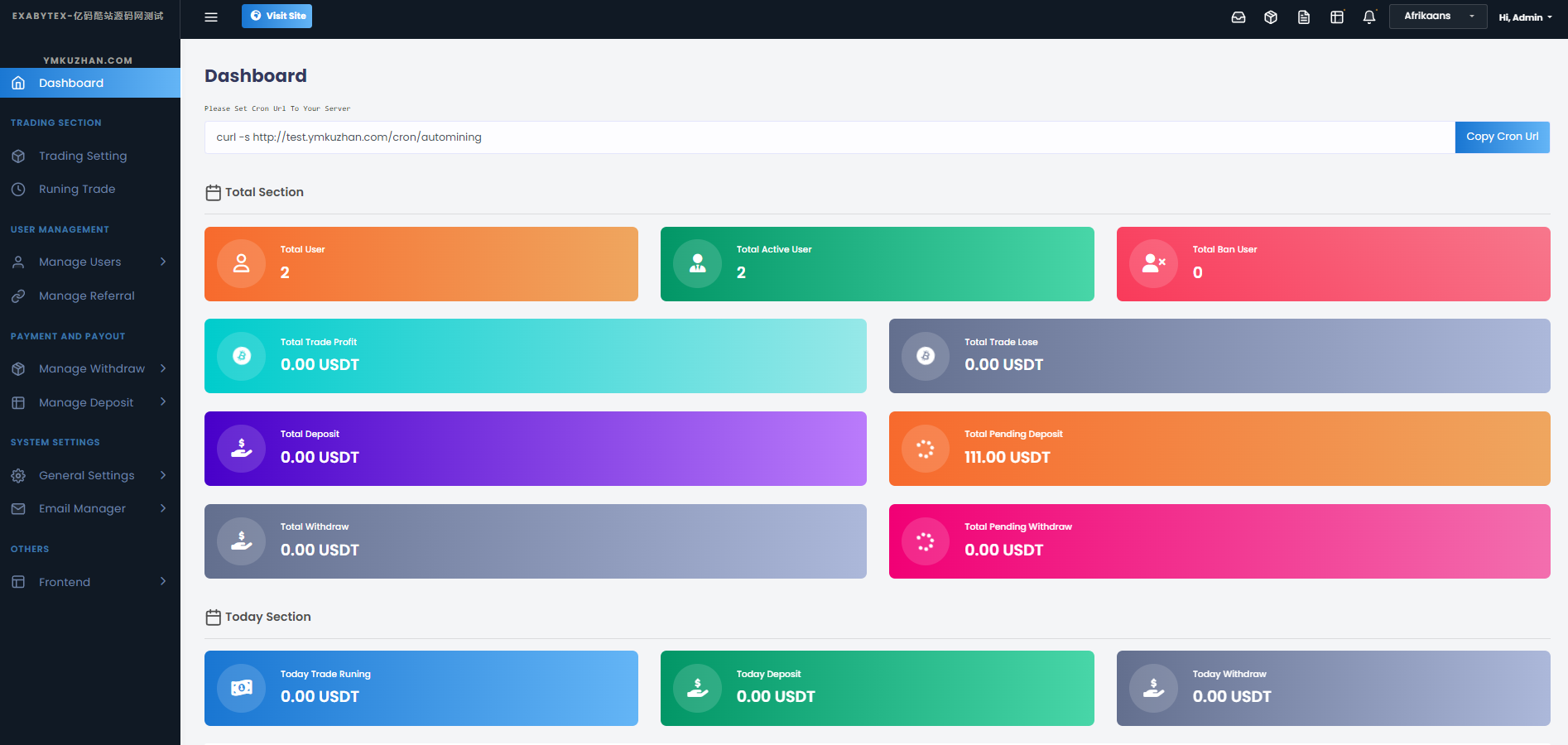Click the Total User avatar icon
Image resolution: width=1568 pixels, height=745 pixels.
pyautogui.click(x=241, y=264)
